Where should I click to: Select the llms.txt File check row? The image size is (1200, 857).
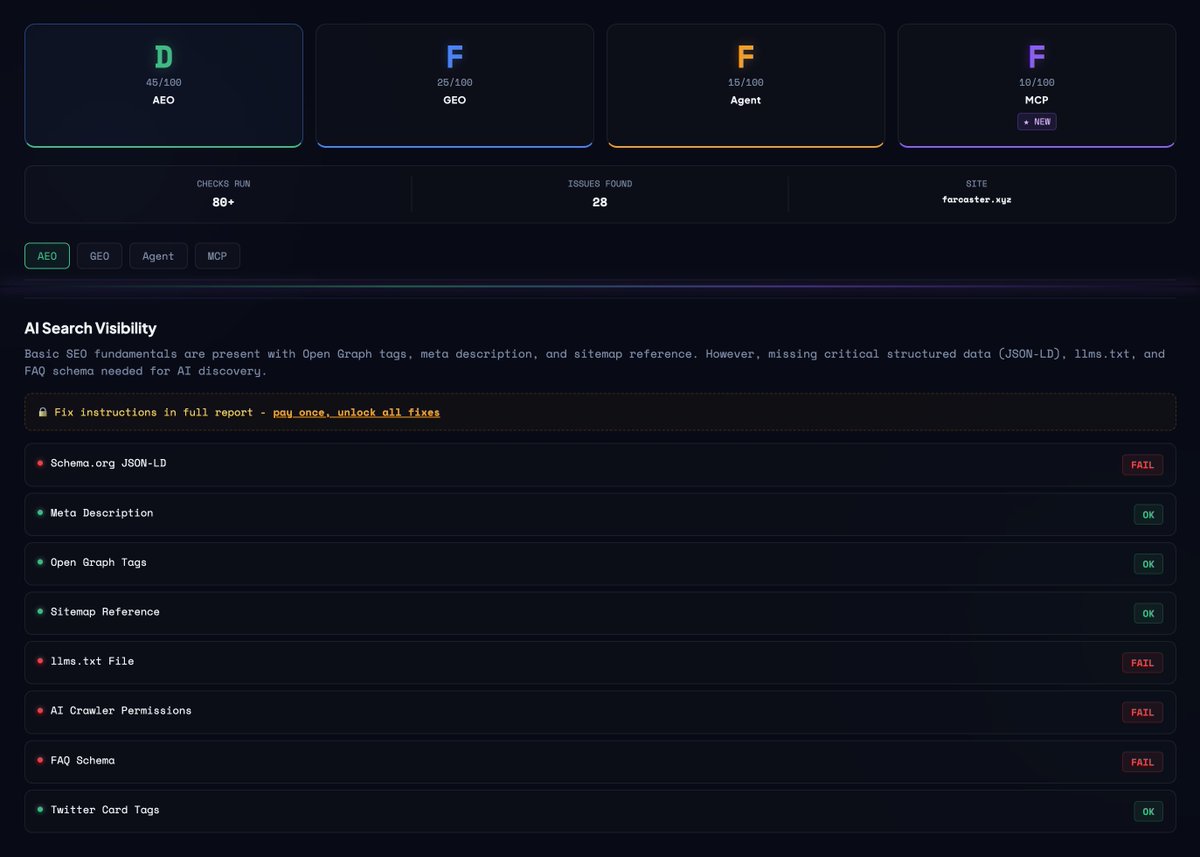pyautogui.click(x=600, y=663)
